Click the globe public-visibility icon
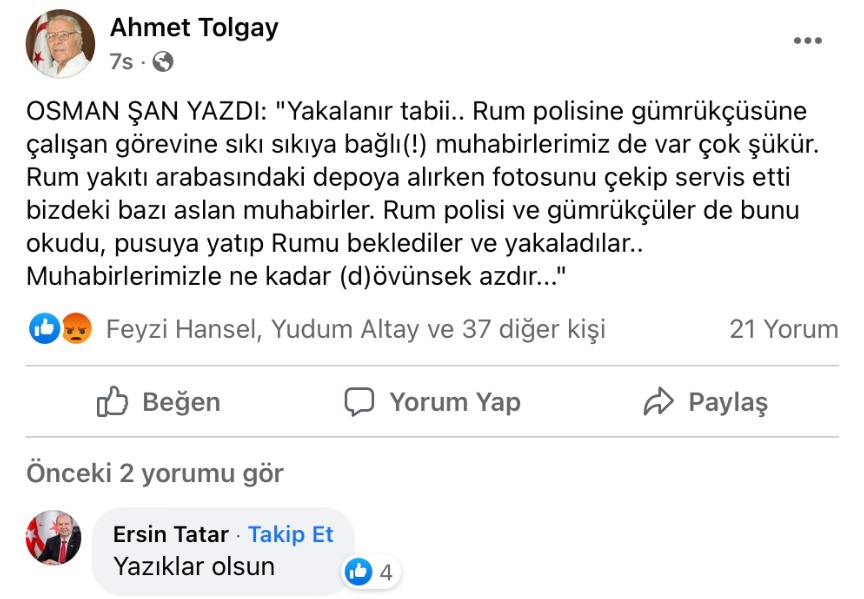 click(162, 62)
